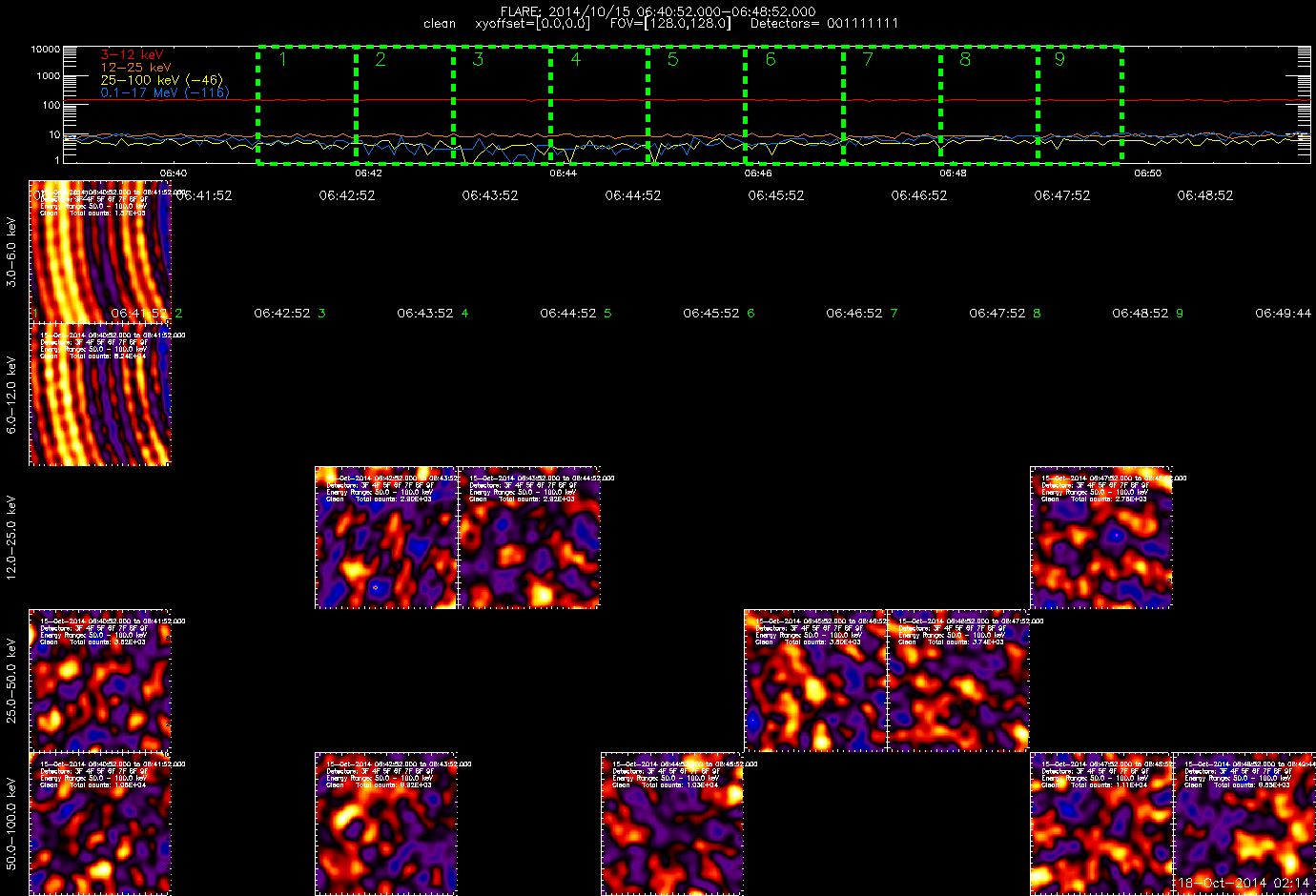Image resolution: width=1316 pixels, height=896 pixels.
Task: Click the '10000' count-rate axis label
Action: pos(46,50)
